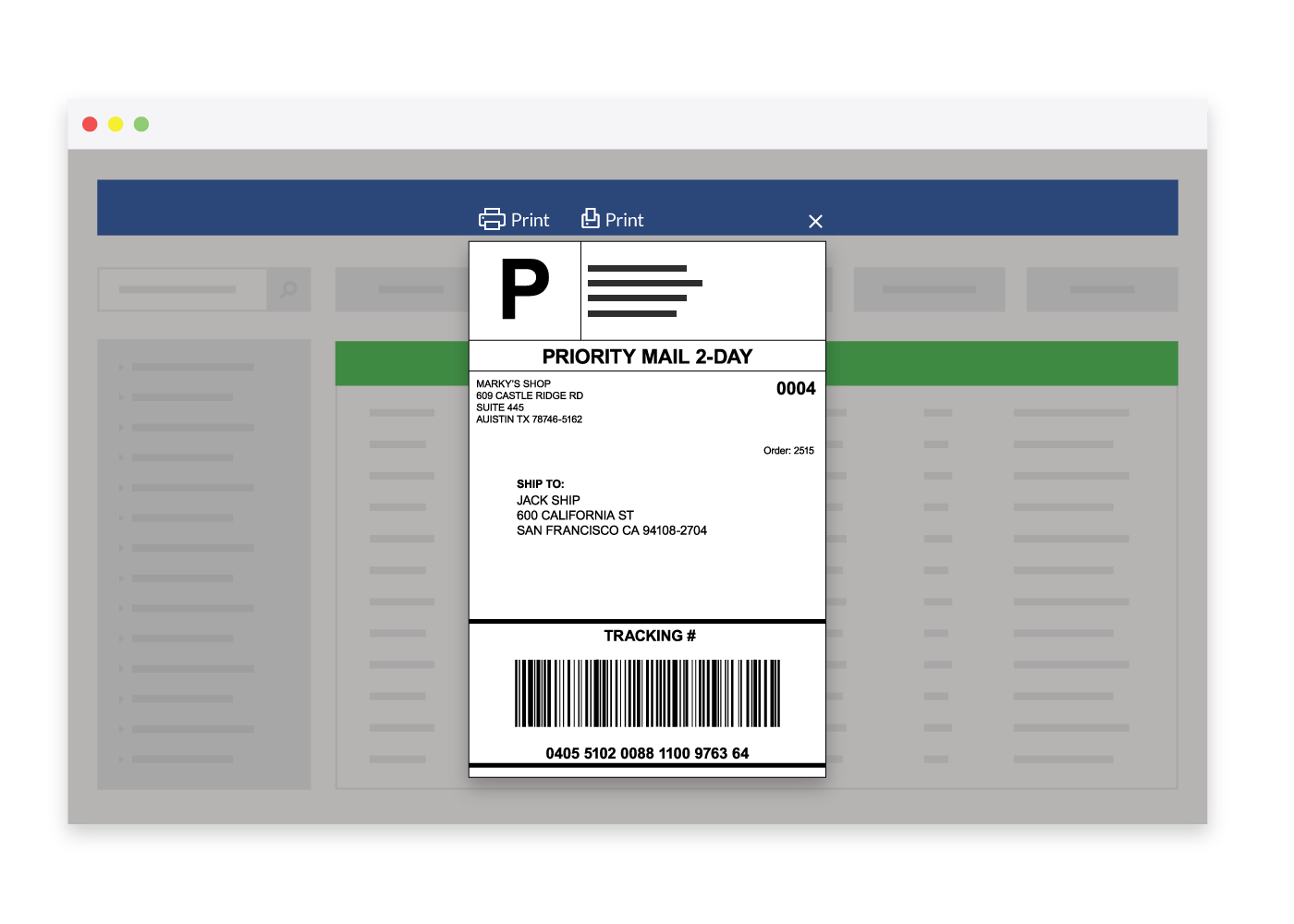The height and width of the screenshot is (924, 1294).
Task: Click the yellow window minimize dot
Action: coord(116,124)
